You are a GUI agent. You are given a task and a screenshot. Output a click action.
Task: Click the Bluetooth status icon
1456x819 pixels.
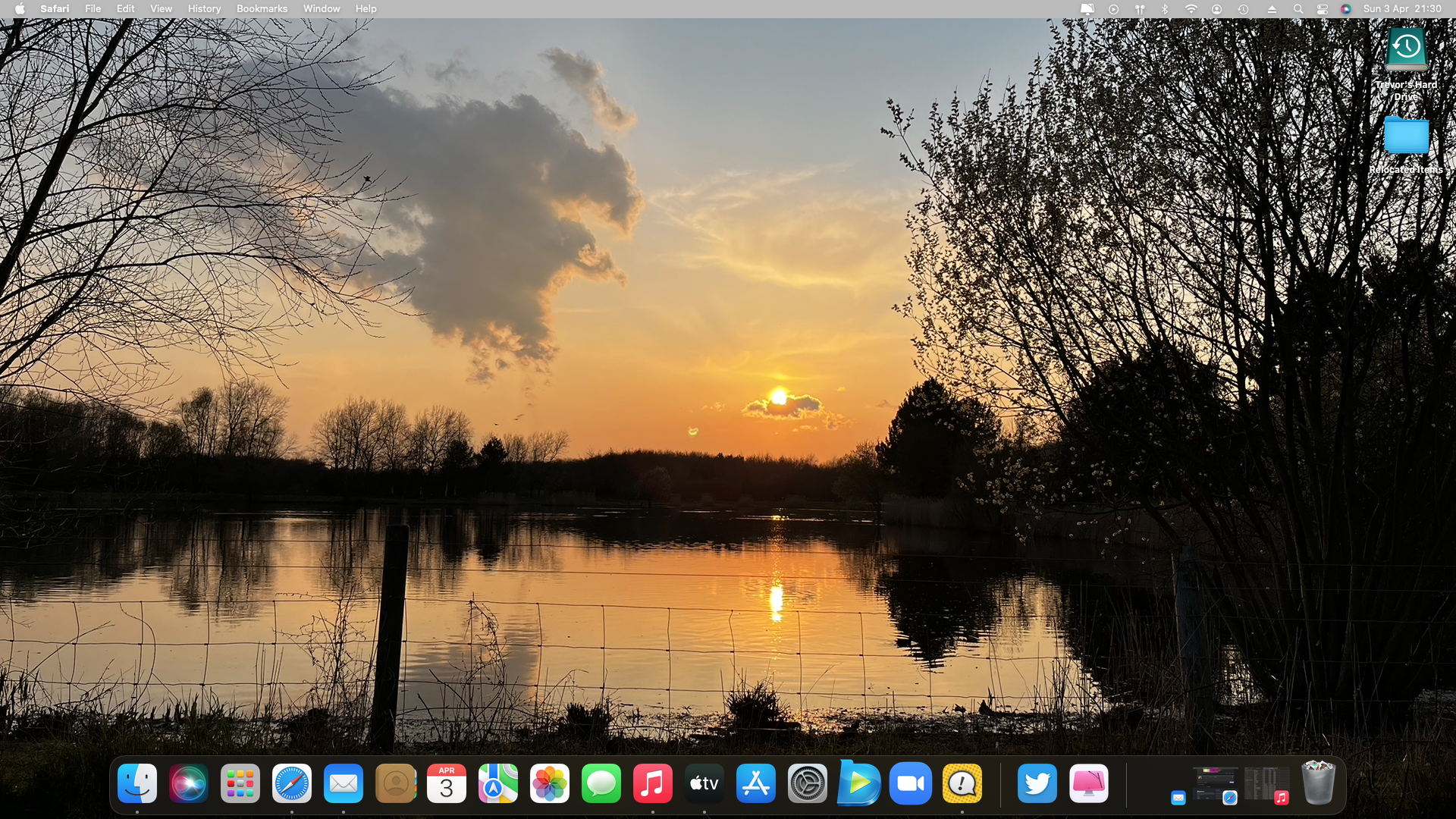pyautogui.click(x=1166, y=9)
